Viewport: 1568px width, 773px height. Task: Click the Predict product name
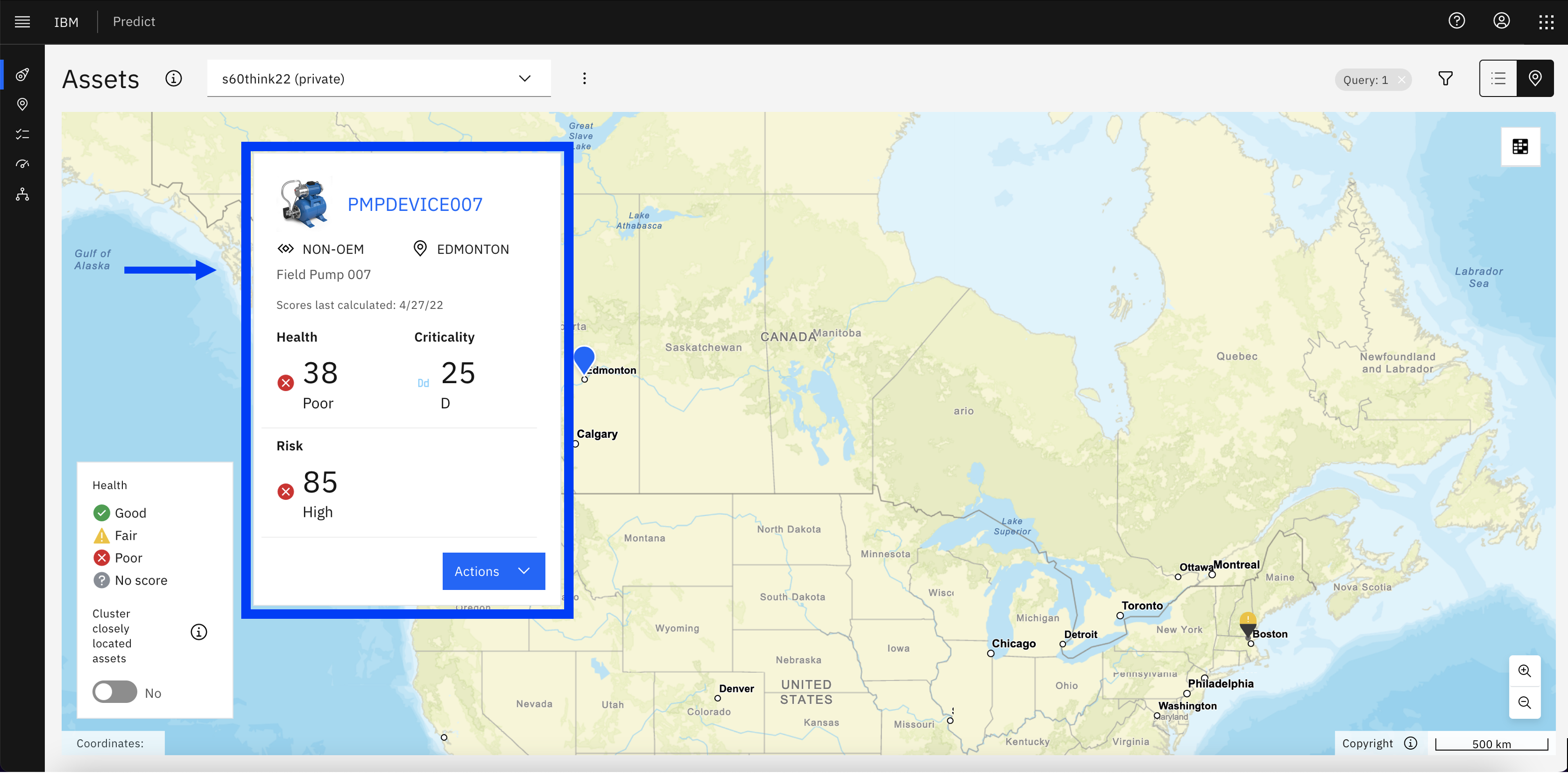click(x=134, y=22)
